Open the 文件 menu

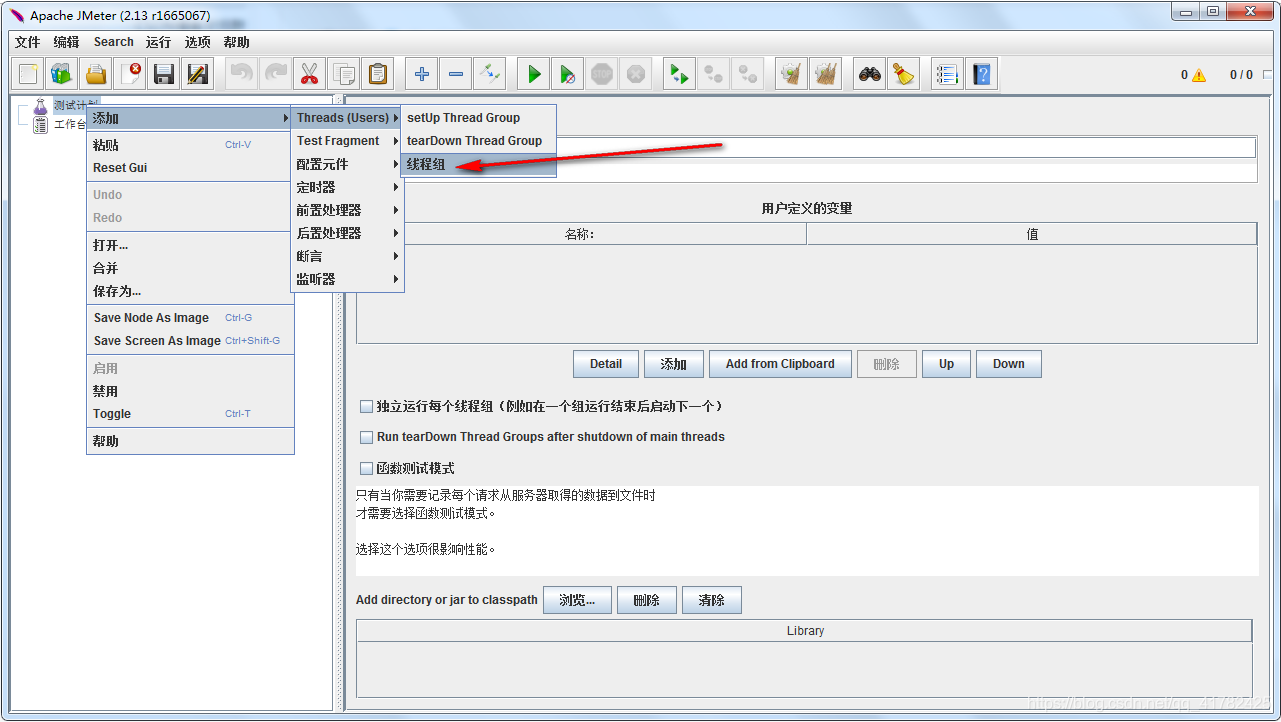28,42
